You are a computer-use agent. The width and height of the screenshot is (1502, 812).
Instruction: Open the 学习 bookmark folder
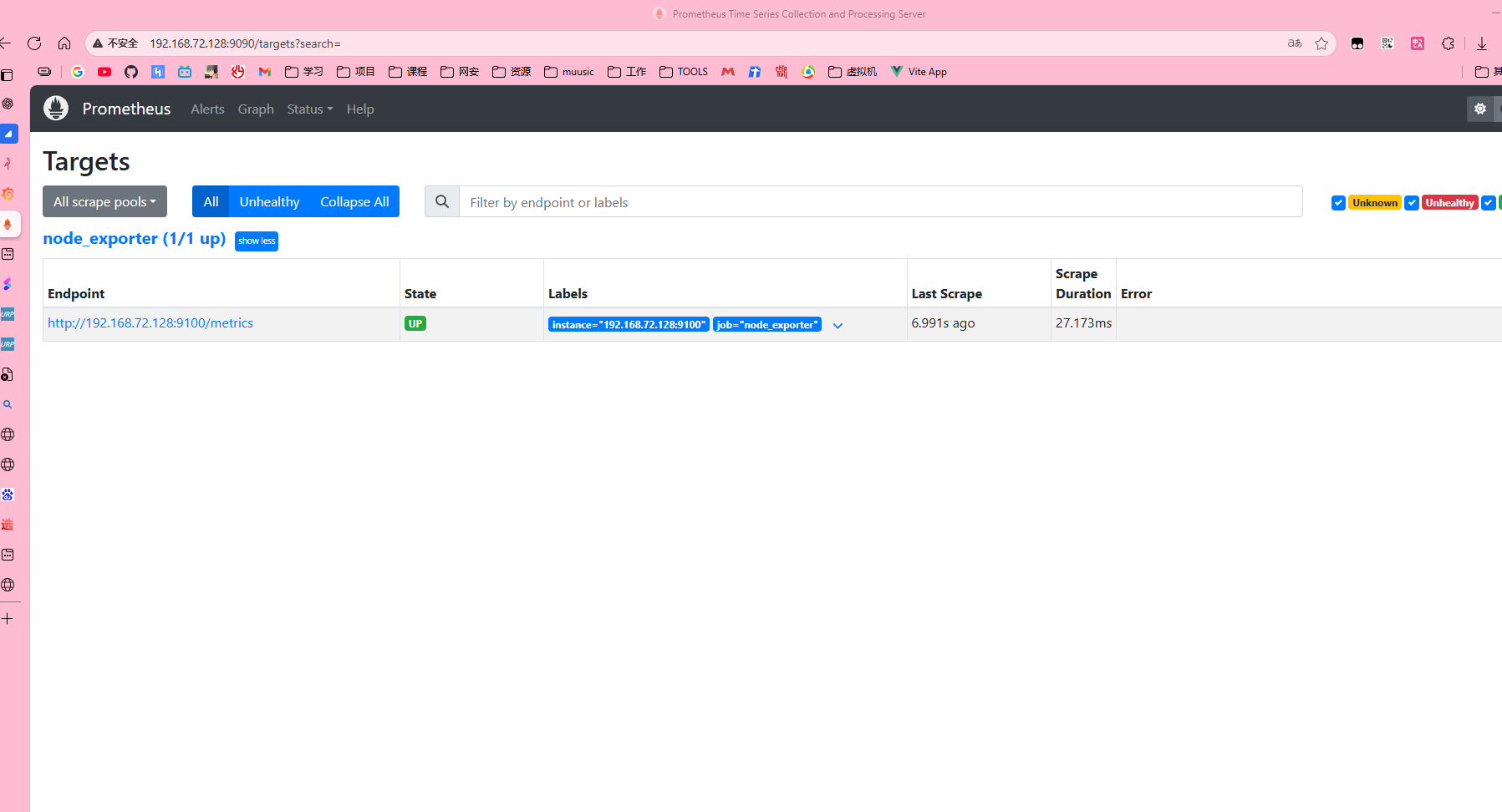pyautogui.click(x=304, y=72)
